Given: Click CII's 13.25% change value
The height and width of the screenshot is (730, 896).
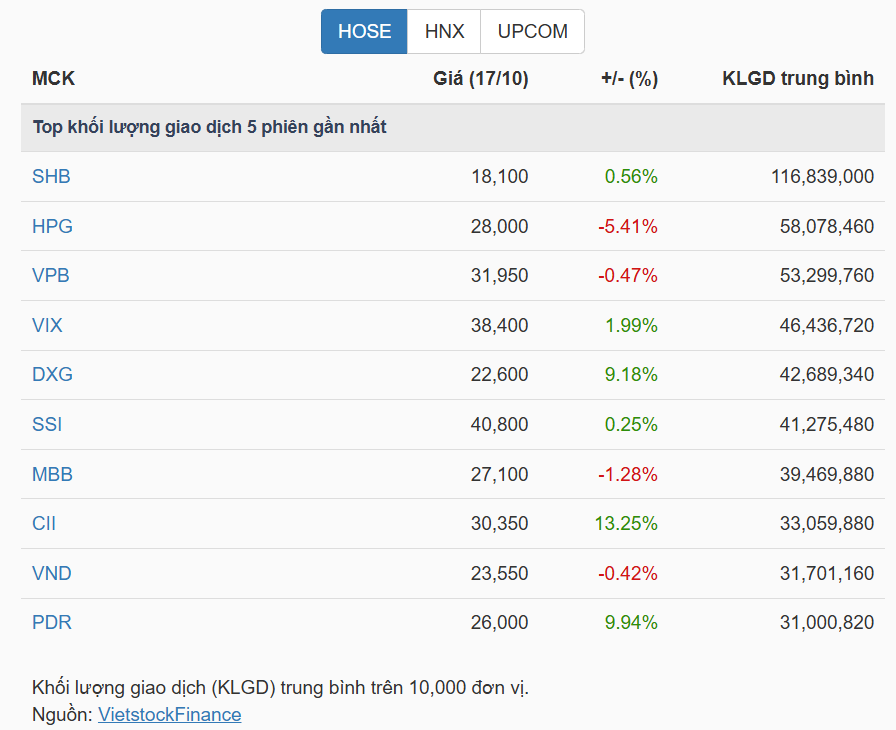Looking at the screenshot, I should point(630,524).
